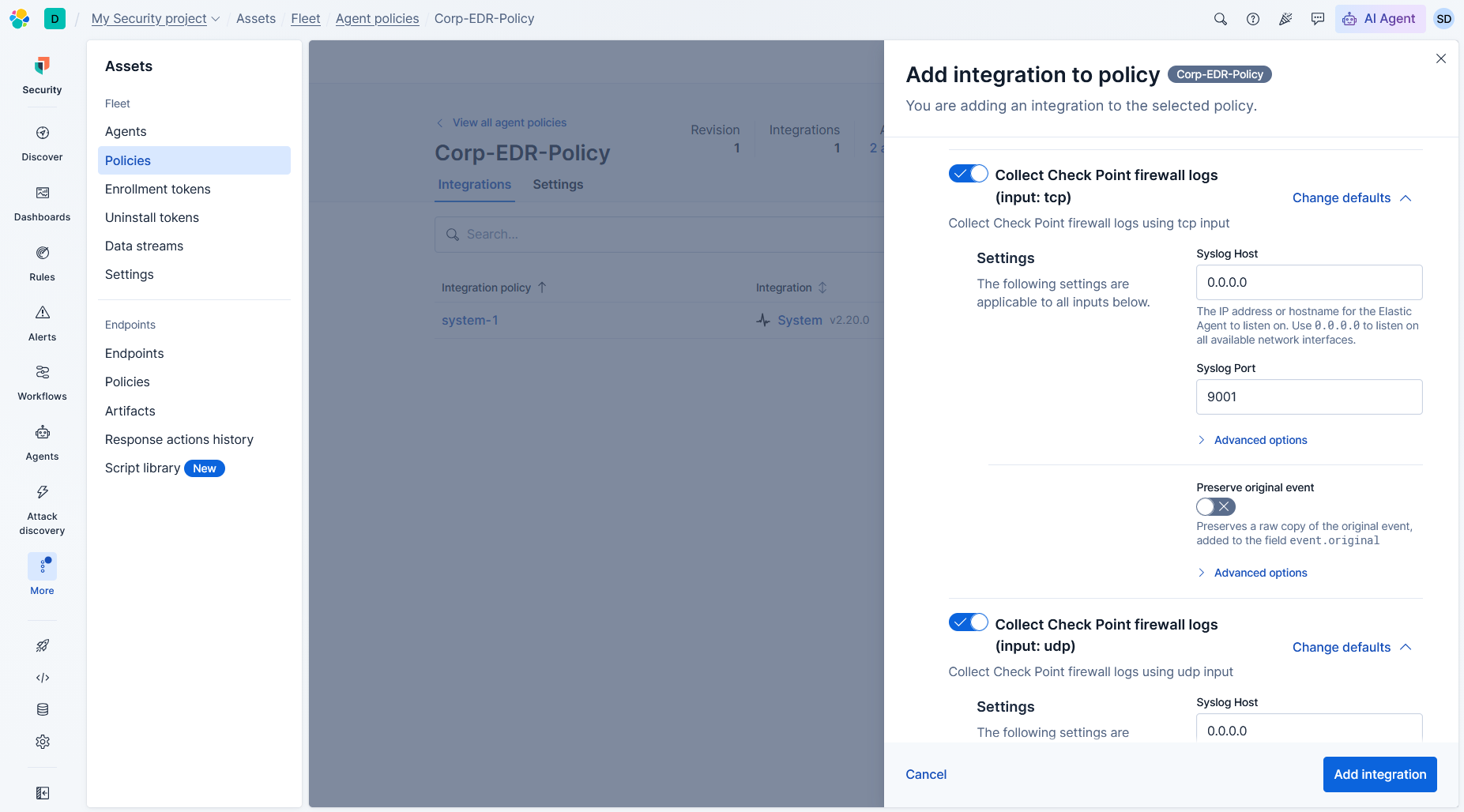
Task: Open the settings gear icon
Action: [x=43, y=742]
